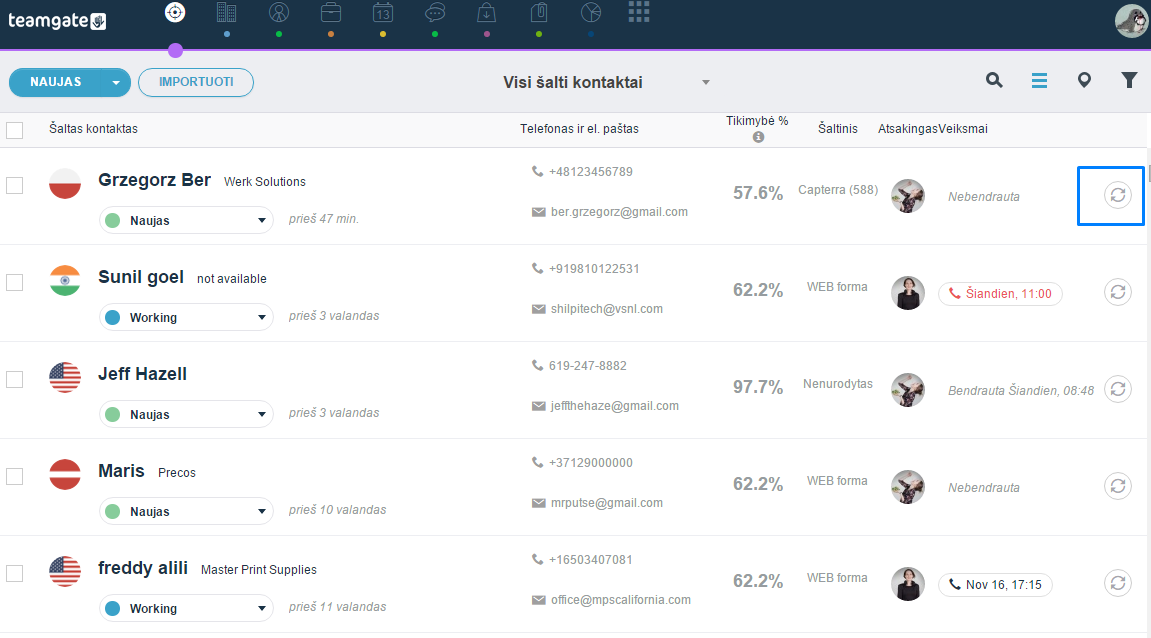1151x638 pixels.
Task: Click the circular arrows icon for Maris
Action: (1118, 486)
